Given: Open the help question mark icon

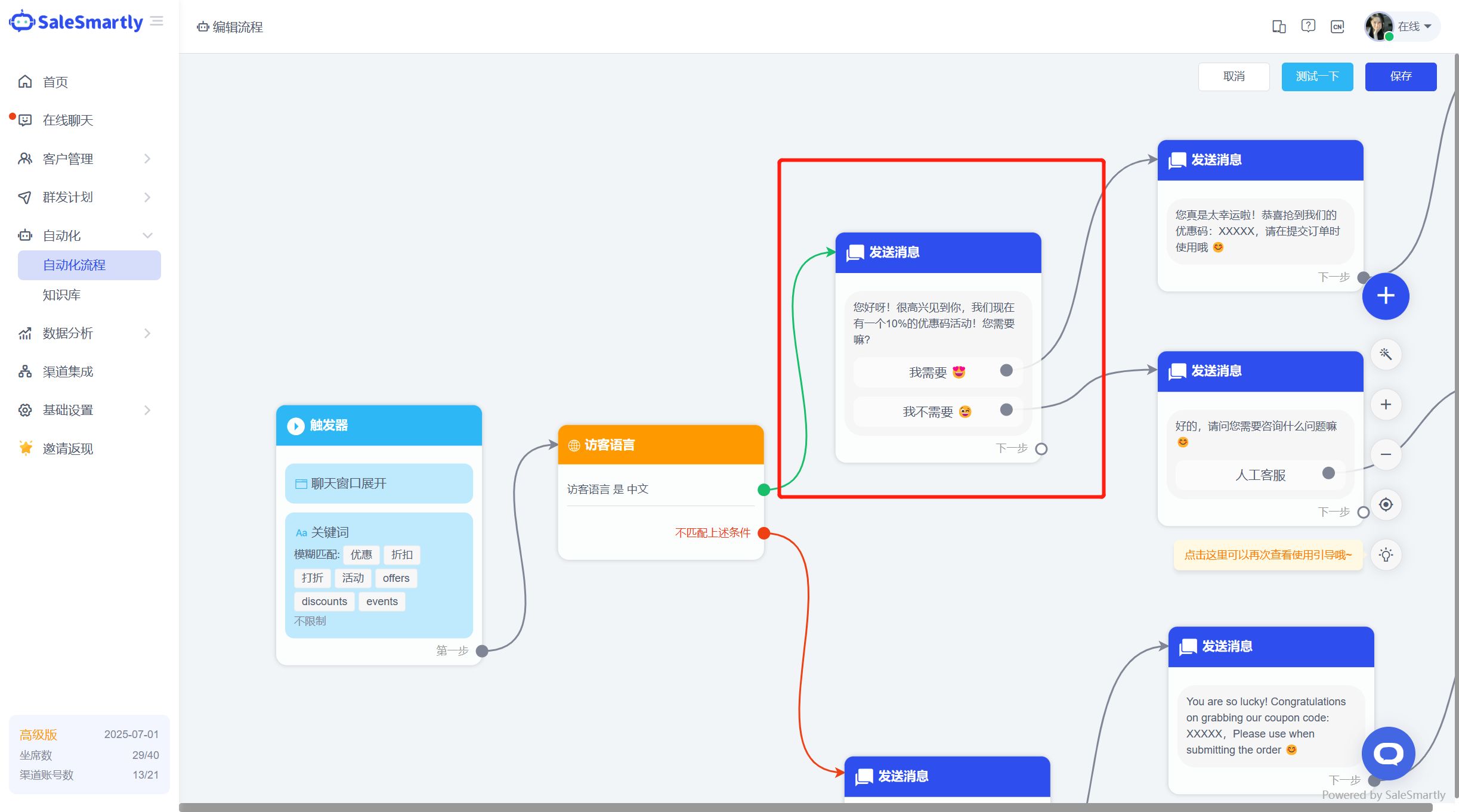Looking at the screenshot, I should (1308, 26).
